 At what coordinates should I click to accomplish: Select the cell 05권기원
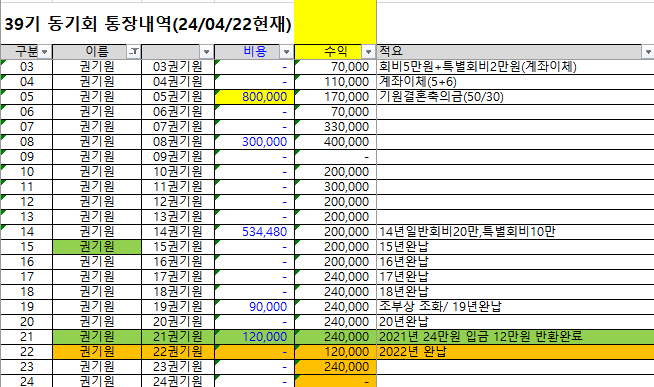178,97
